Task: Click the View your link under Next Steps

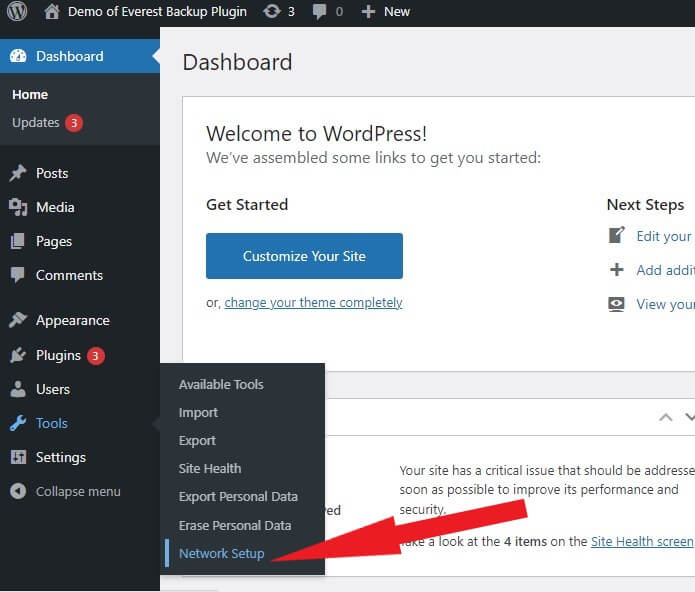Action: [665, 304]
